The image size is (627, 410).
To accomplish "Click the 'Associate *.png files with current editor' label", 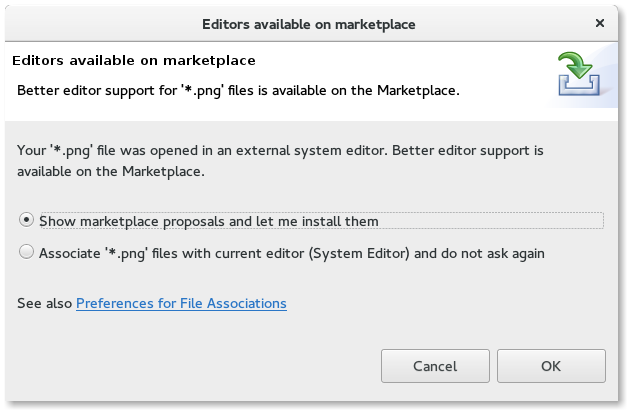I will click(x=292, y=253).
